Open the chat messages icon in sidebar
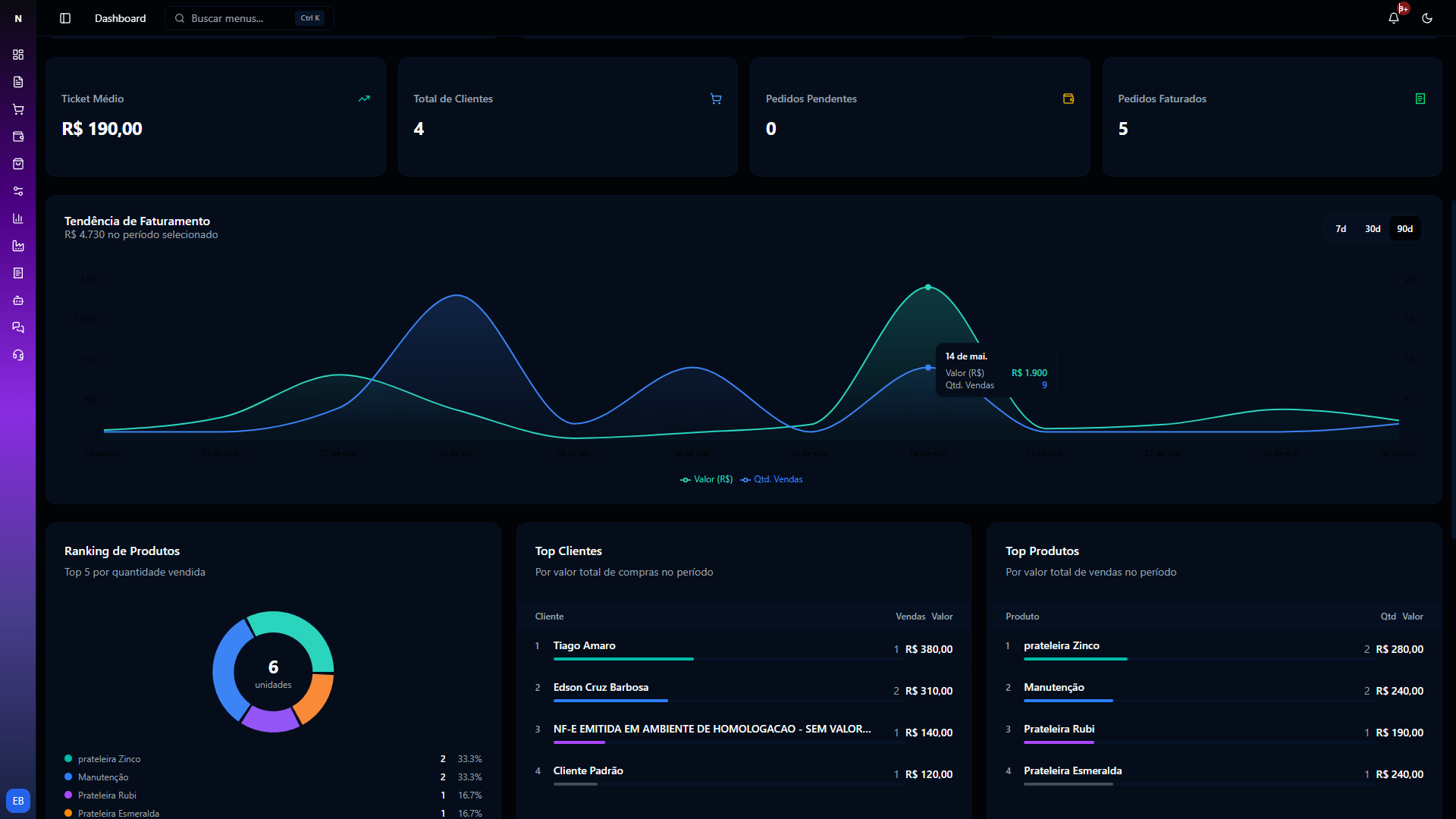Image resolution: width=1456 pixels, height=819 pixels. pyautogui.click(x=18, y=328)
